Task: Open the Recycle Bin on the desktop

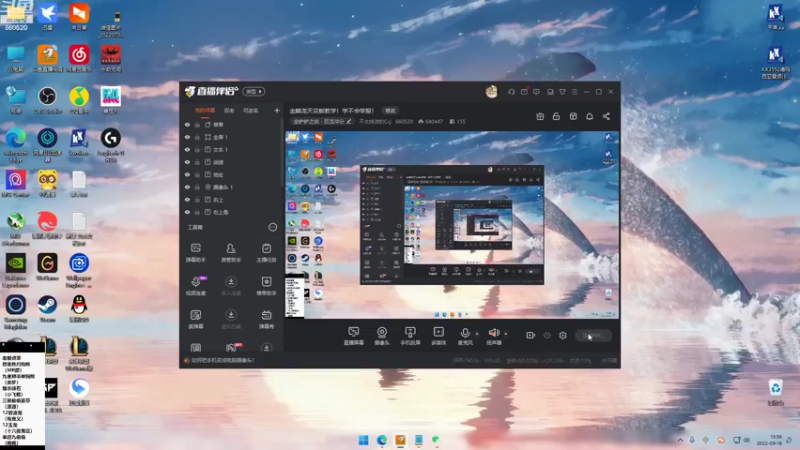Action: tap(776, 392)
